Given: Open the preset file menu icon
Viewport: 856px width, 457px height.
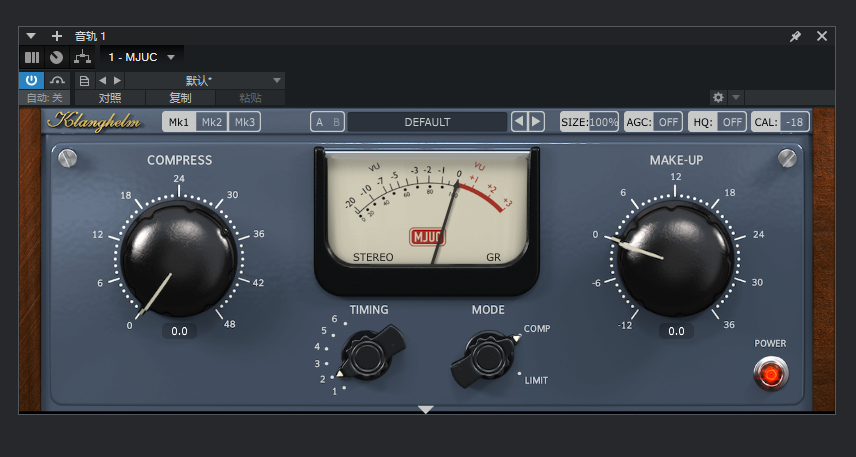Looking at the screenshot, I should coord(85,81).
